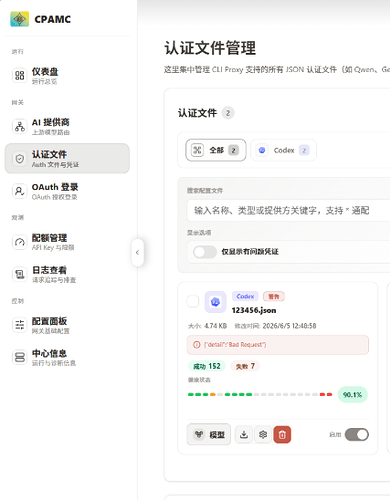Delete 123456.json with the red trash button
The height and width of the screenshot is (500, 390).
(282, 434)
